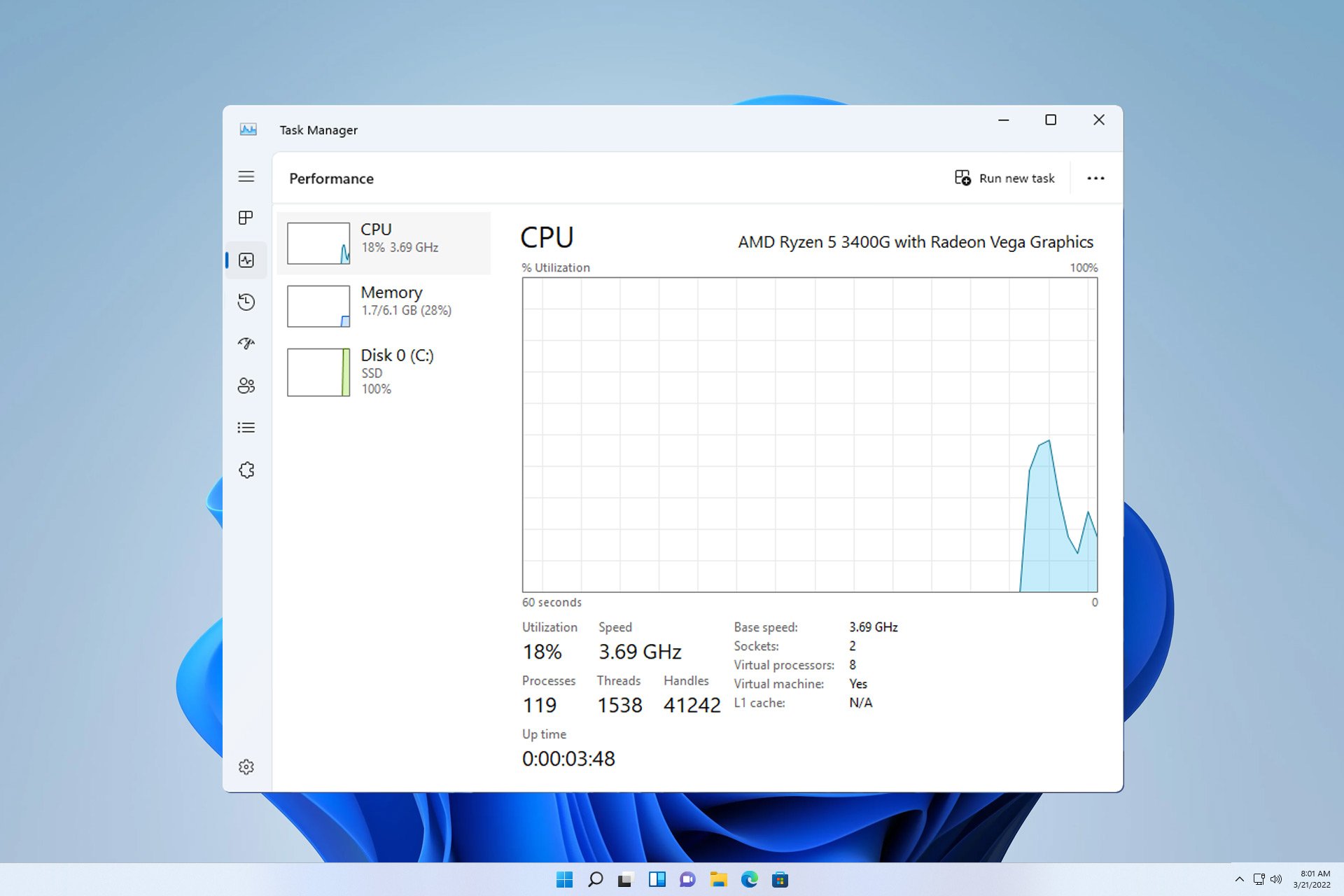Open Task Manager settings gear

246,766
